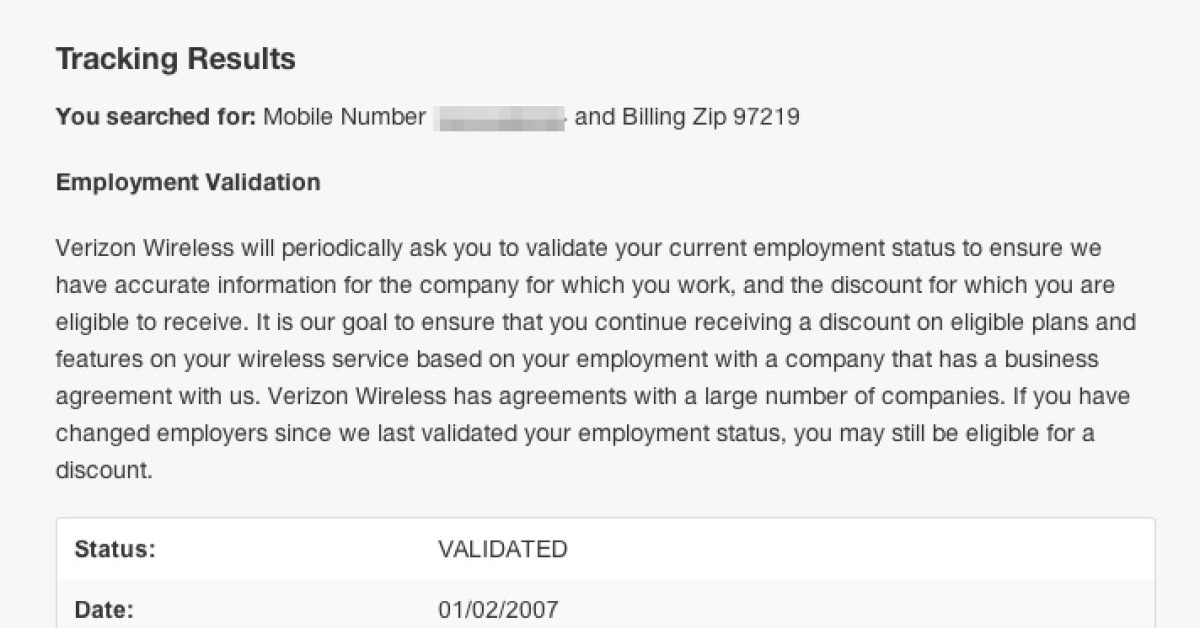Click the Employment Validation subheading

coord(188,183)
